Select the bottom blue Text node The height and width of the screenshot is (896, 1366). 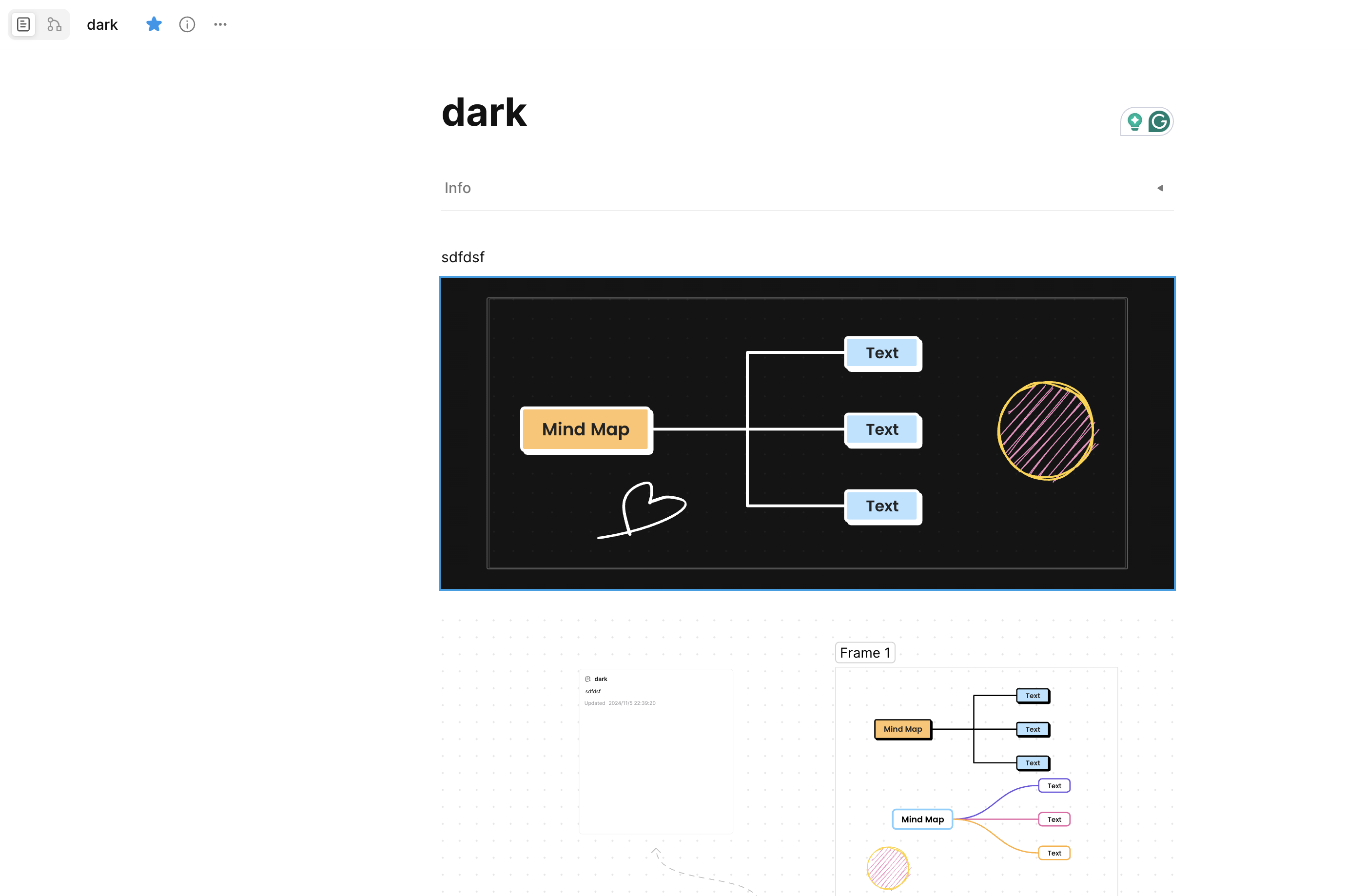tap(882, 506)
